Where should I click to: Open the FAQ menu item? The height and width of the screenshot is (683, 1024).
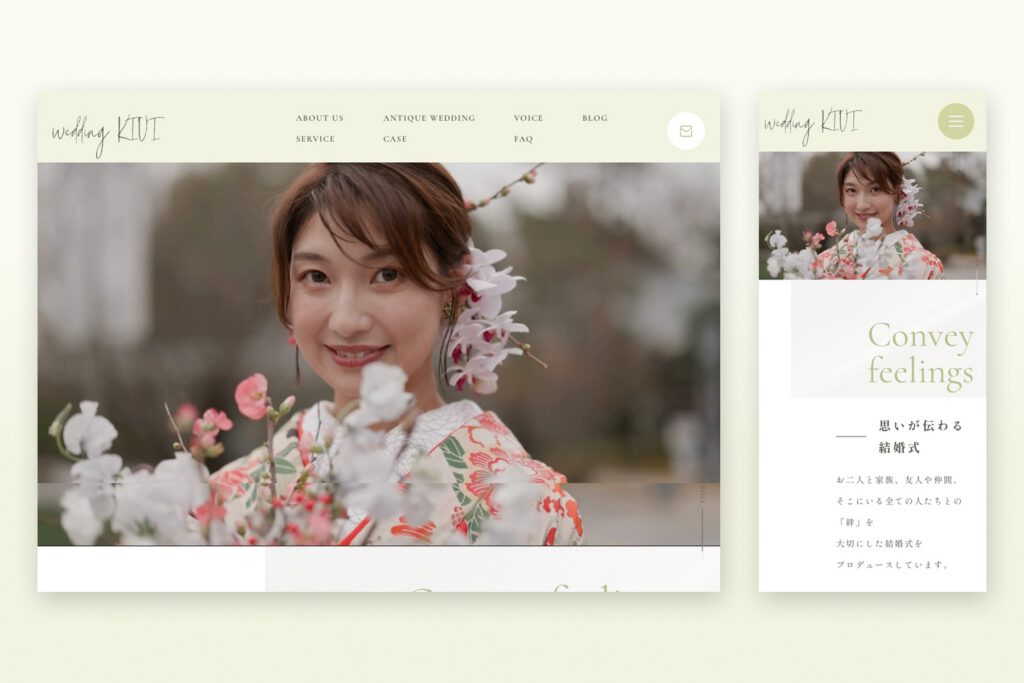(x=523, y=139)
